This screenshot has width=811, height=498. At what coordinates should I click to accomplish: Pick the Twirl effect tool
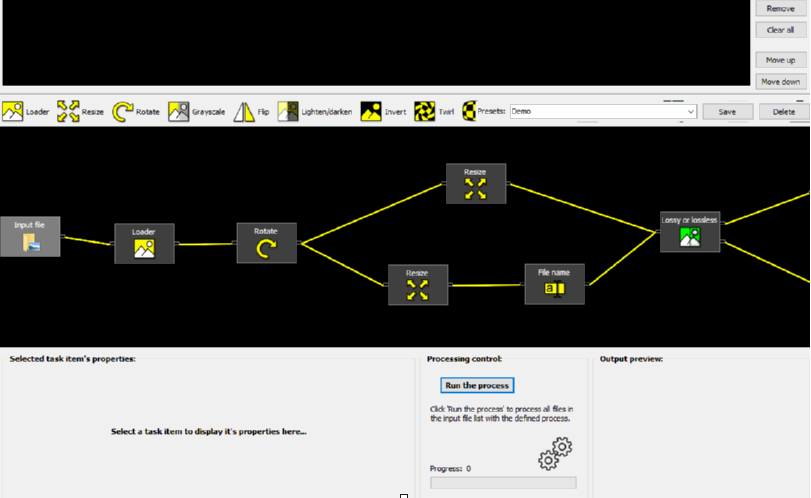pos(434,111)
